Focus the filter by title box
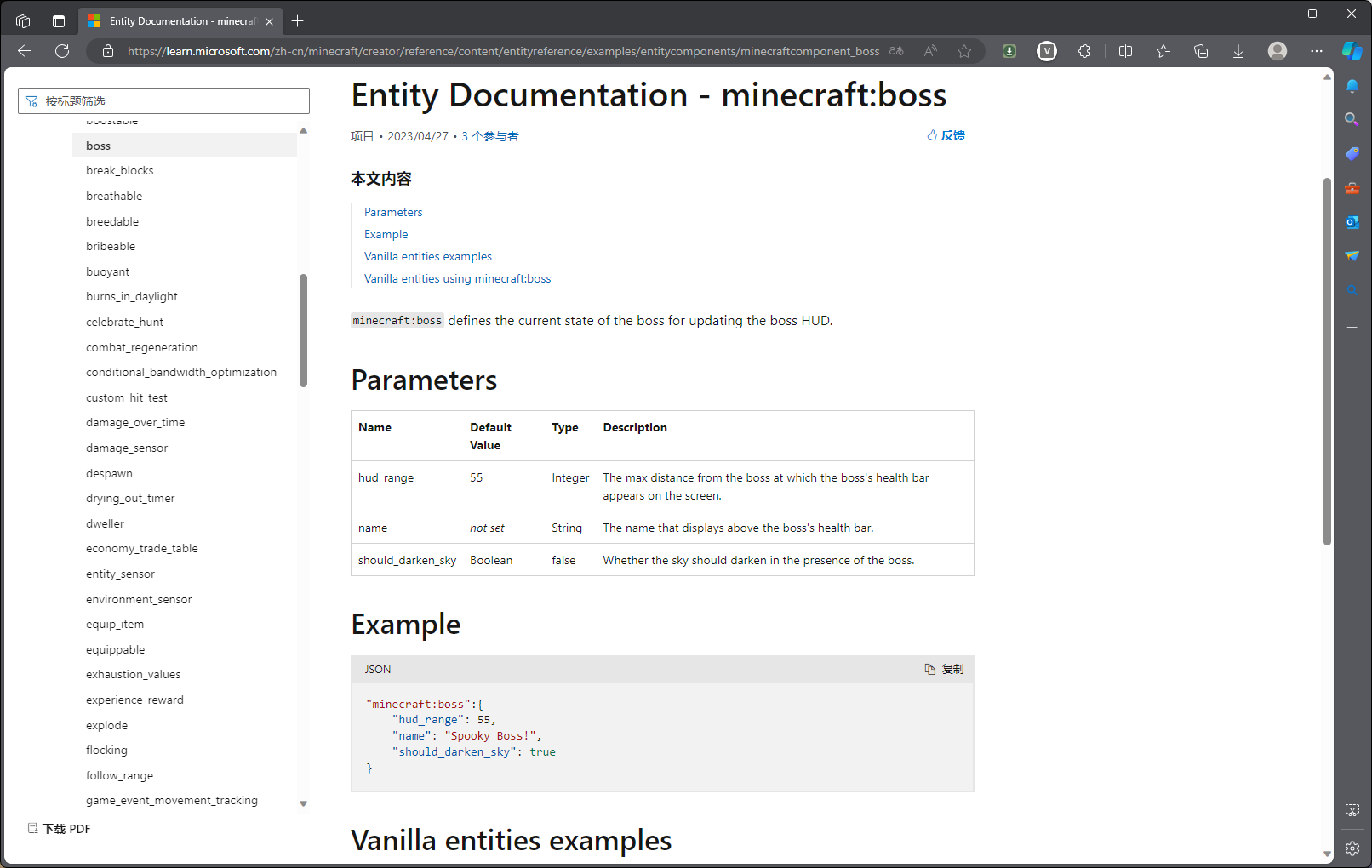The width and height of the screenshot is (1372, 868). [163, 101]
